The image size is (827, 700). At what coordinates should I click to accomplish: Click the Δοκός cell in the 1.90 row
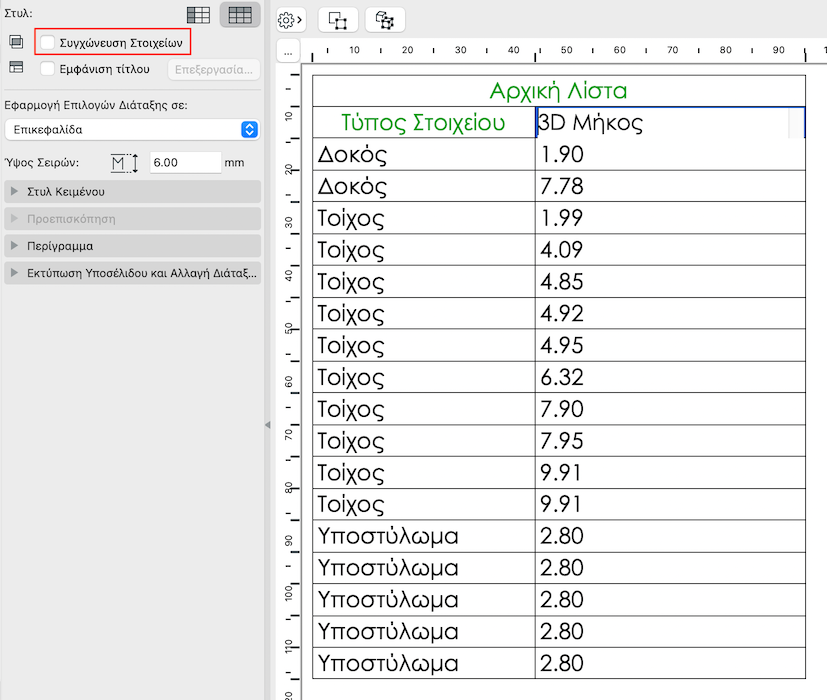point(424,154)
